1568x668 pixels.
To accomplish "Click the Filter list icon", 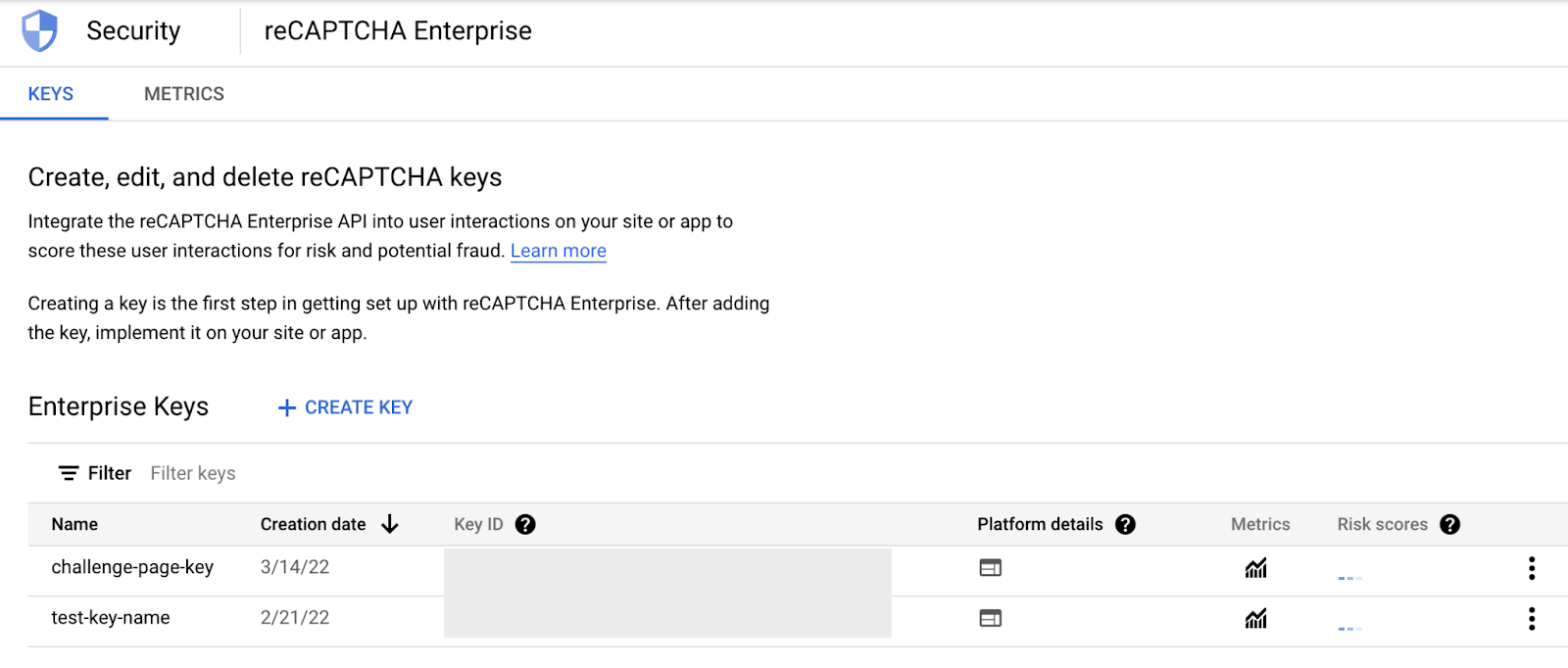I will [x=69, y=474].
